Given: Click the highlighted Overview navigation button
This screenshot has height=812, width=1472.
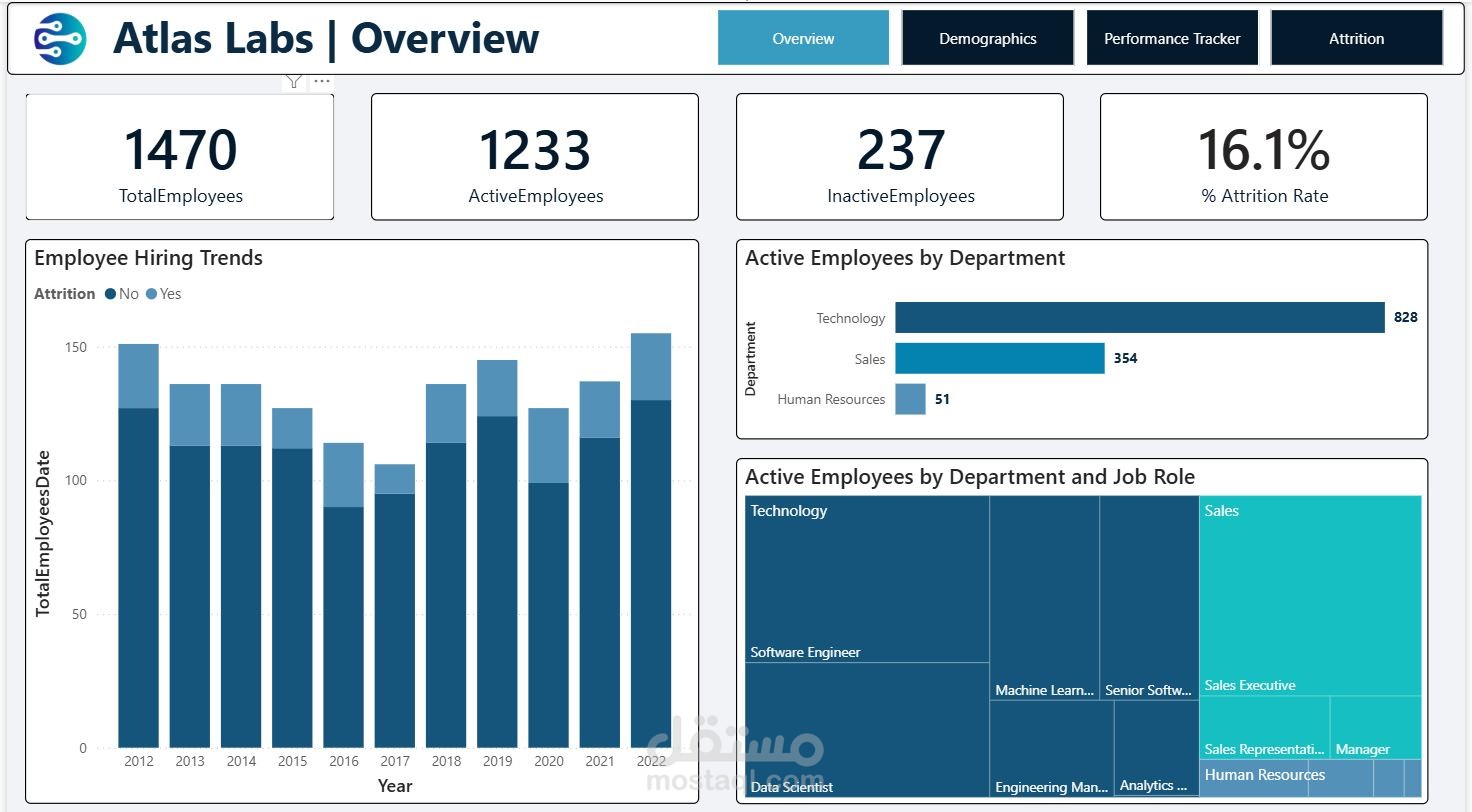Looking at the screenshot, I should pos(802,37).
